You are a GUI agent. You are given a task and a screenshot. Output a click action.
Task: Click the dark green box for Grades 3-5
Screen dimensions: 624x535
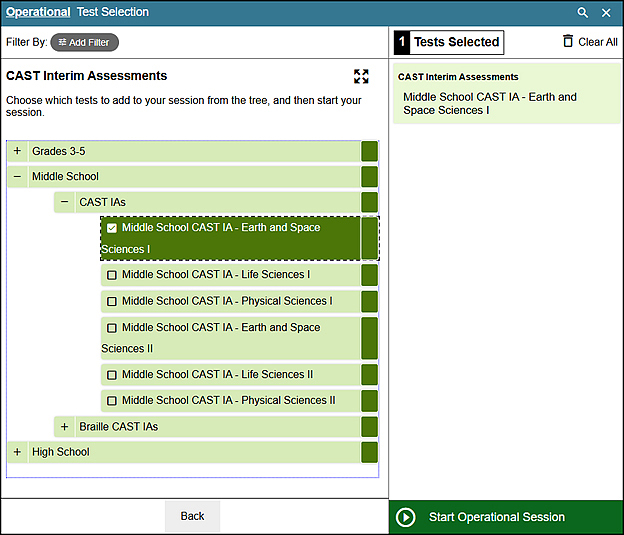pyautogui.click(x=369, y=151)
